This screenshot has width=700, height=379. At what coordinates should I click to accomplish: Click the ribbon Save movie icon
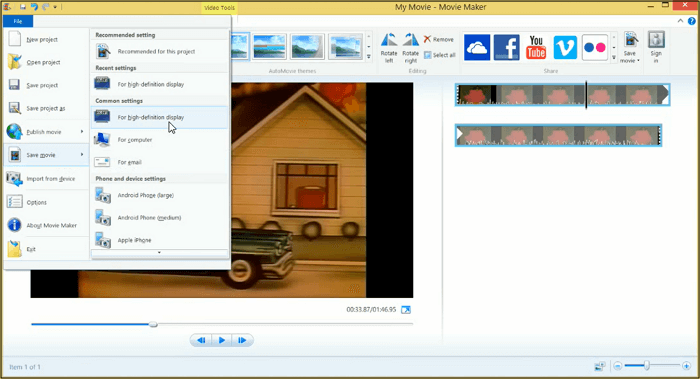[630, 41]
